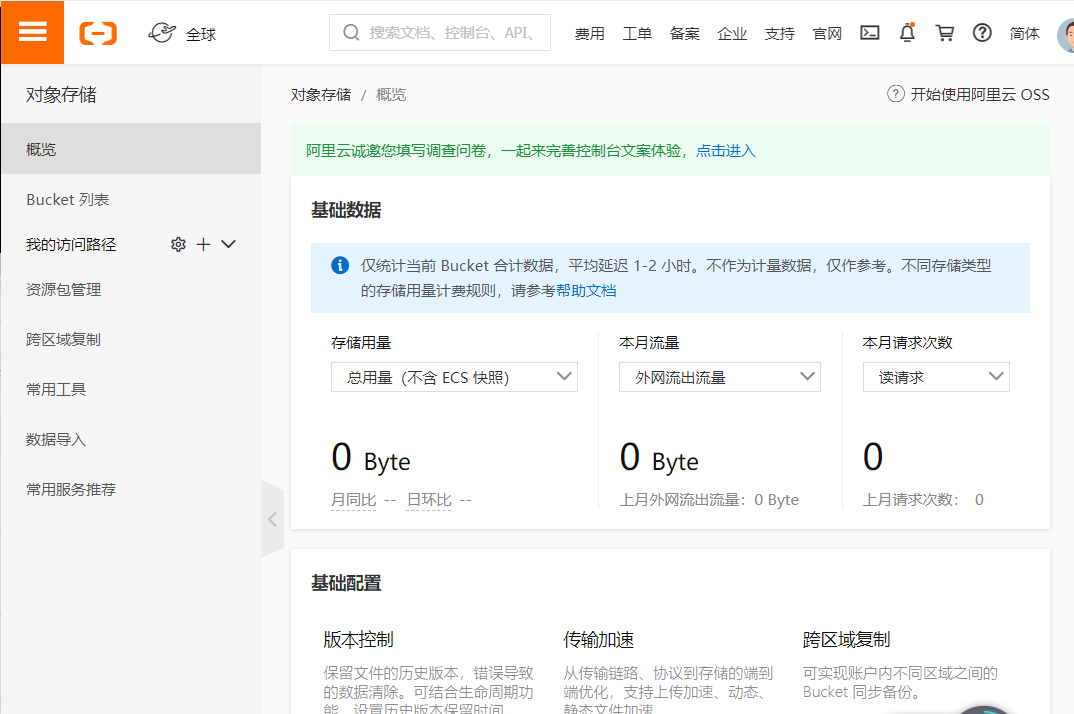Open 开始使用阿里云 OSS guide
Screen dimensions: 1074x714
(968, 95)
